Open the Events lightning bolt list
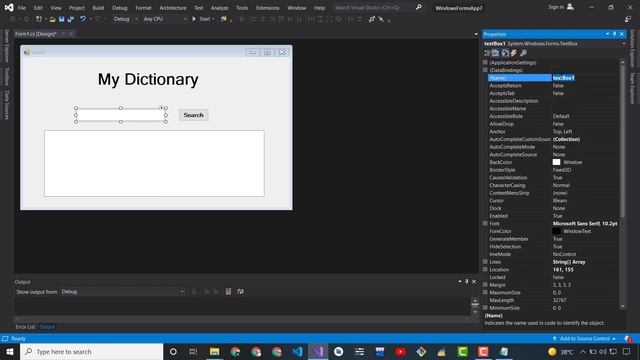The width and height of the screenshot is (640, 360). click(x=514, y=53)
